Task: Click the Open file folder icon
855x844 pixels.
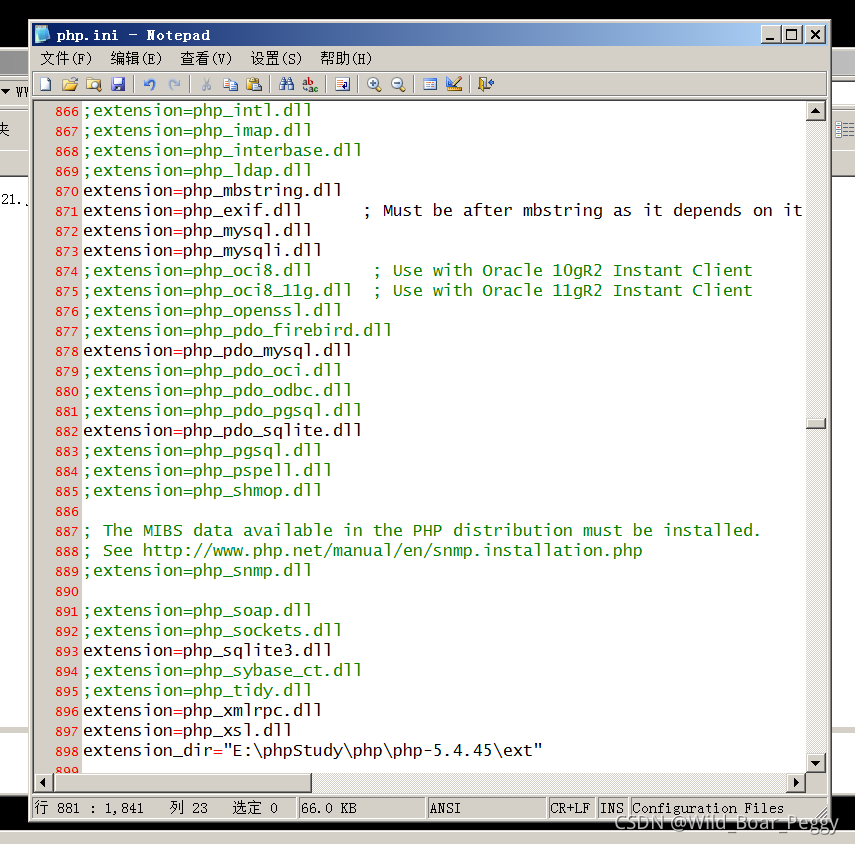Action: pos(70,84)
